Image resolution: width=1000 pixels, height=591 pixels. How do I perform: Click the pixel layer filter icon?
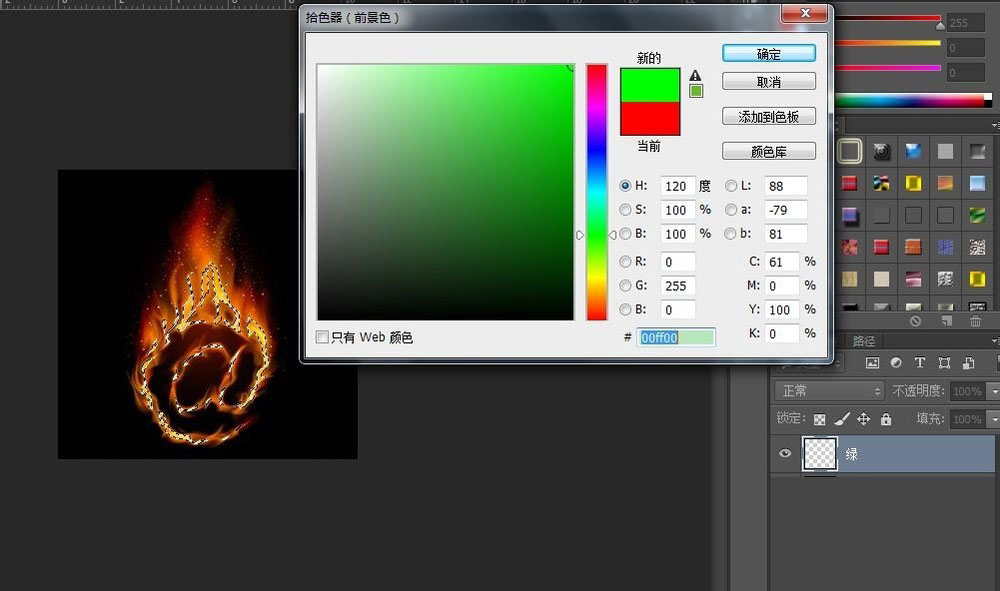(x=872, y=363)
